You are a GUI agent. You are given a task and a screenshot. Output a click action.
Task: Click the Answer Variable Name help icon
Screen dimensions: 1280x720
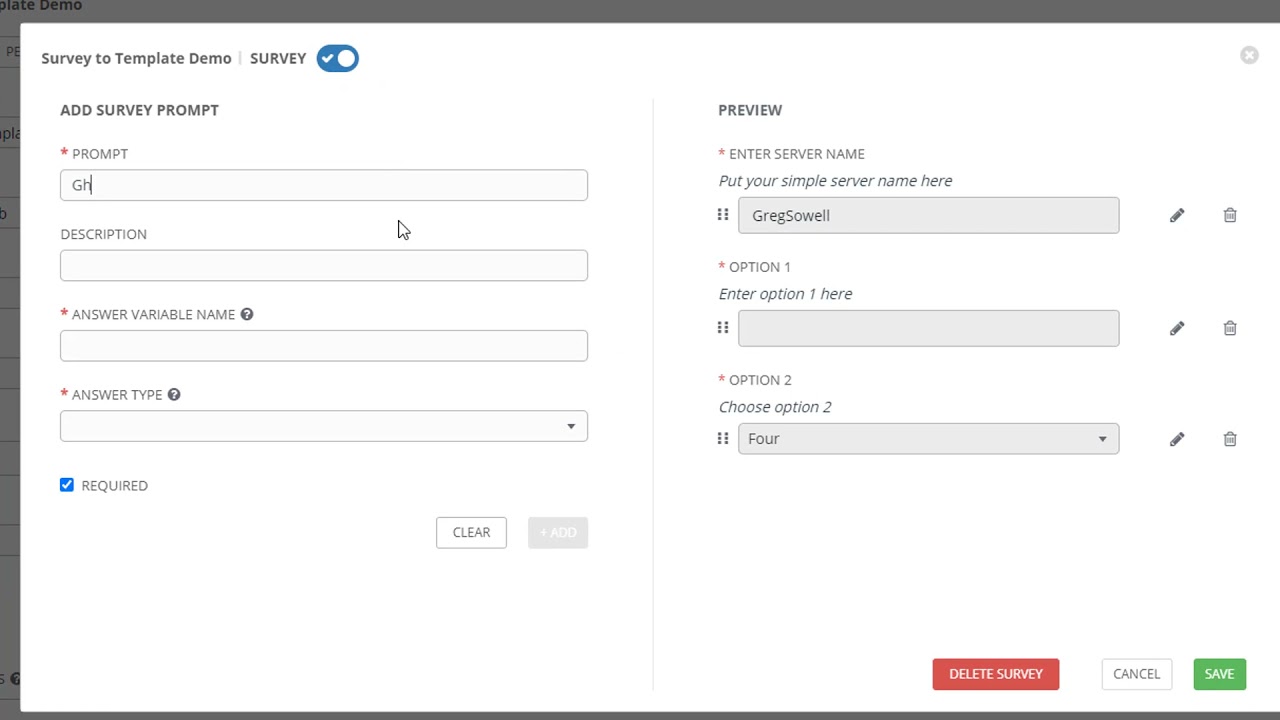click(x=247, y=314)
